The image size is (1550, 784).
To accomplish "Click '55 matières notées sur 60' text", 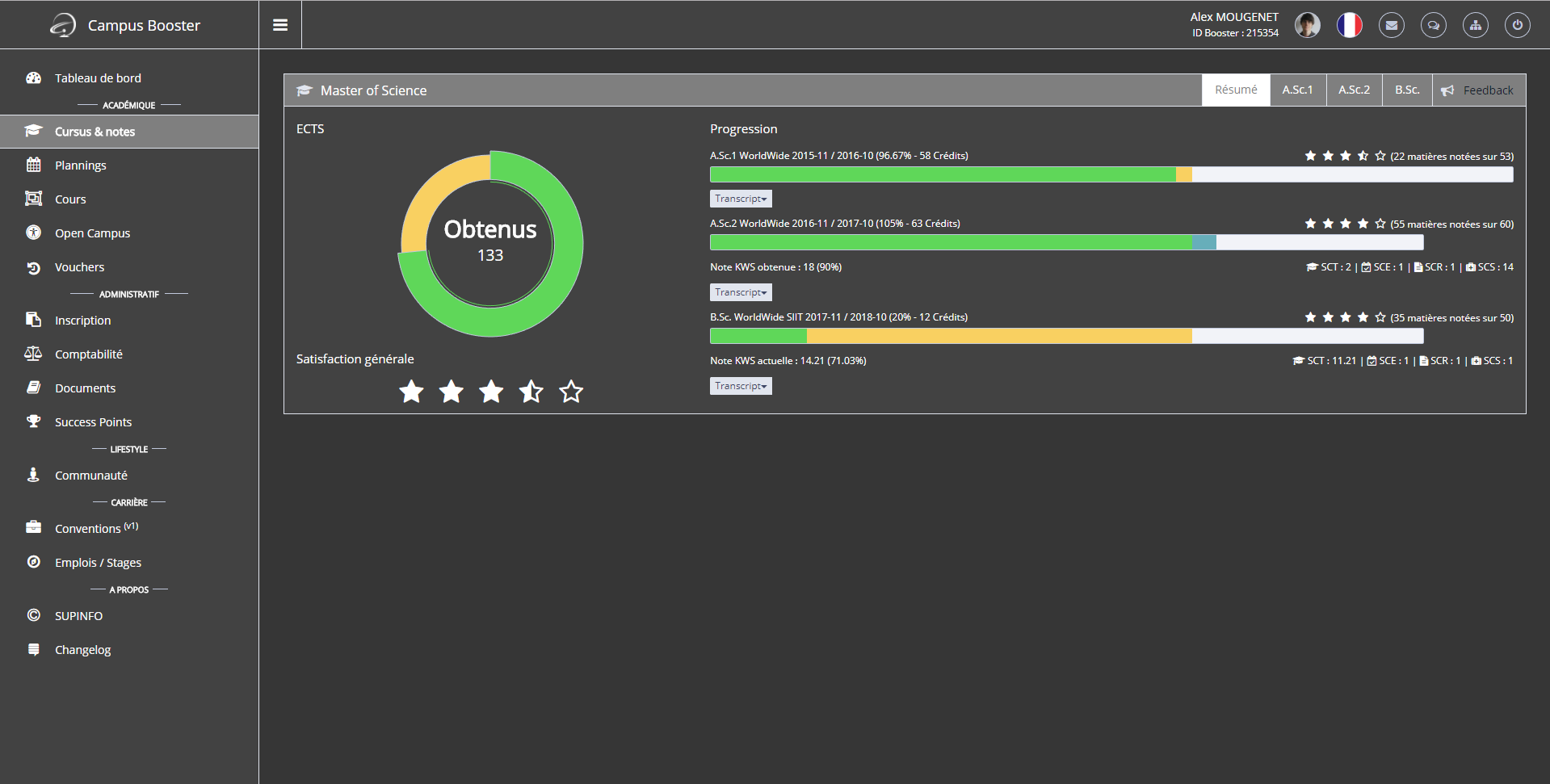I will pos(1451,224).
